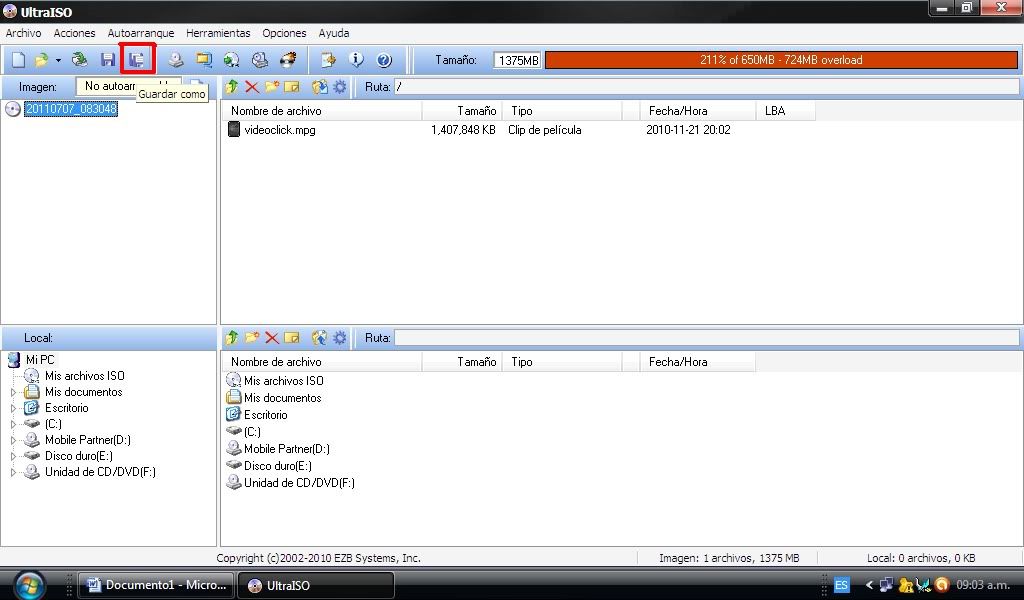Screen dimensions: 1024x600
Task: Click New folder icon in image toolbar
Action: pos(272,86)
